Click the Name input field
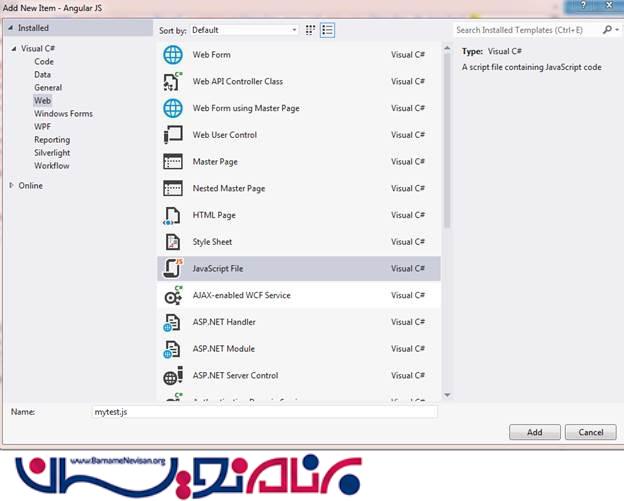Screen dimensions: 624x501 click(264, 412)
